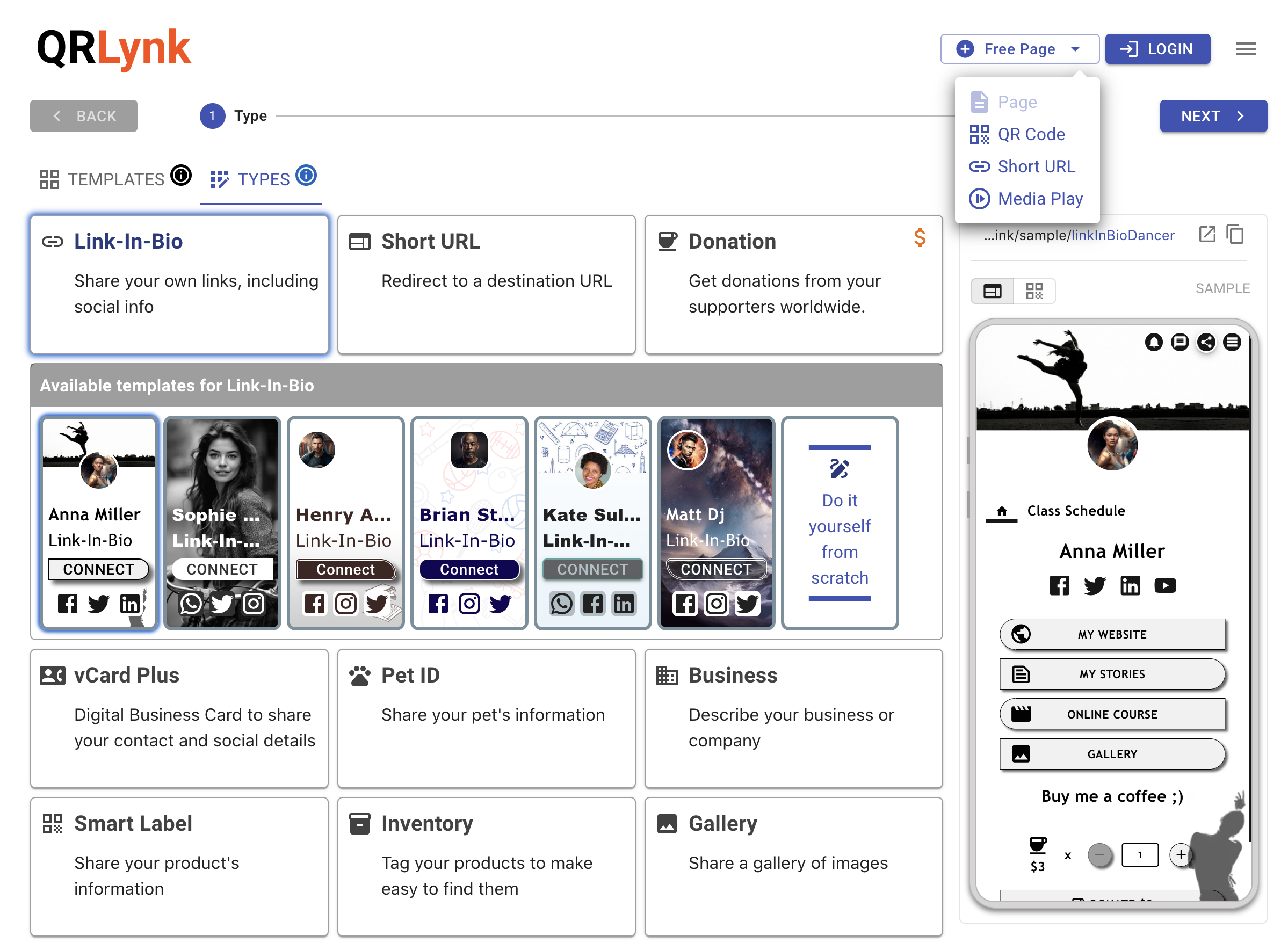Click the coffee quantity input field
1288x943 pixels.
(x=1140, y=855)
